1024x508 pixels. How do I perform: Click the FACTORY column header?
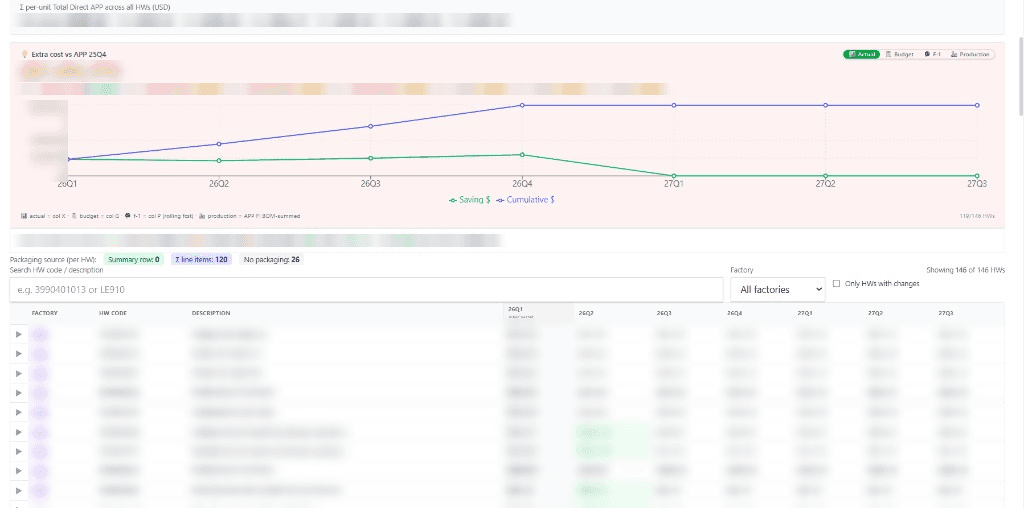coord(44,313)
